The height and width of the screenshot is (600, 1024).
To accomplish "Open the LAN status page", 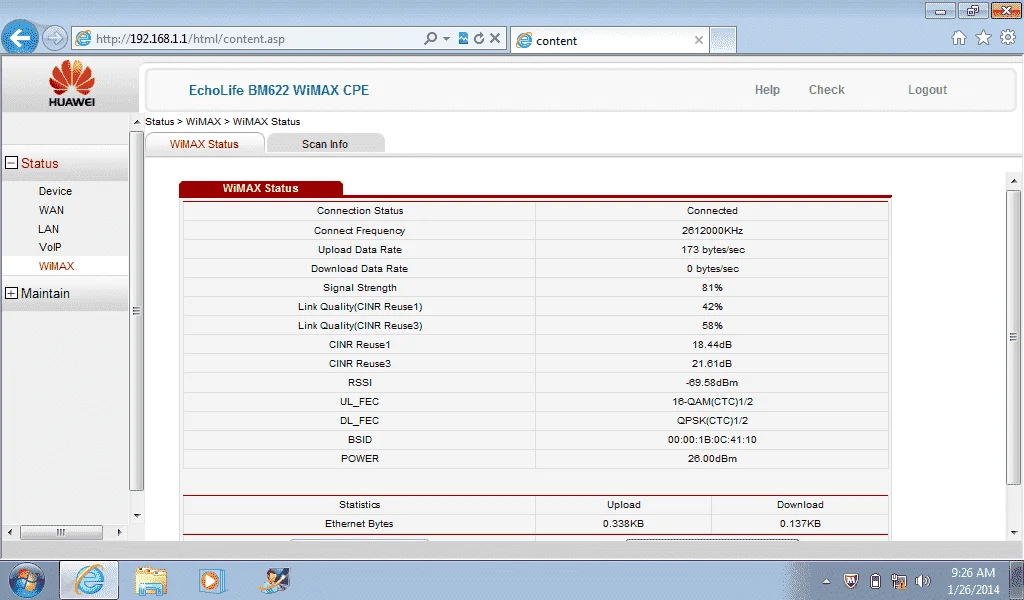I will click(x=48, y=229).
